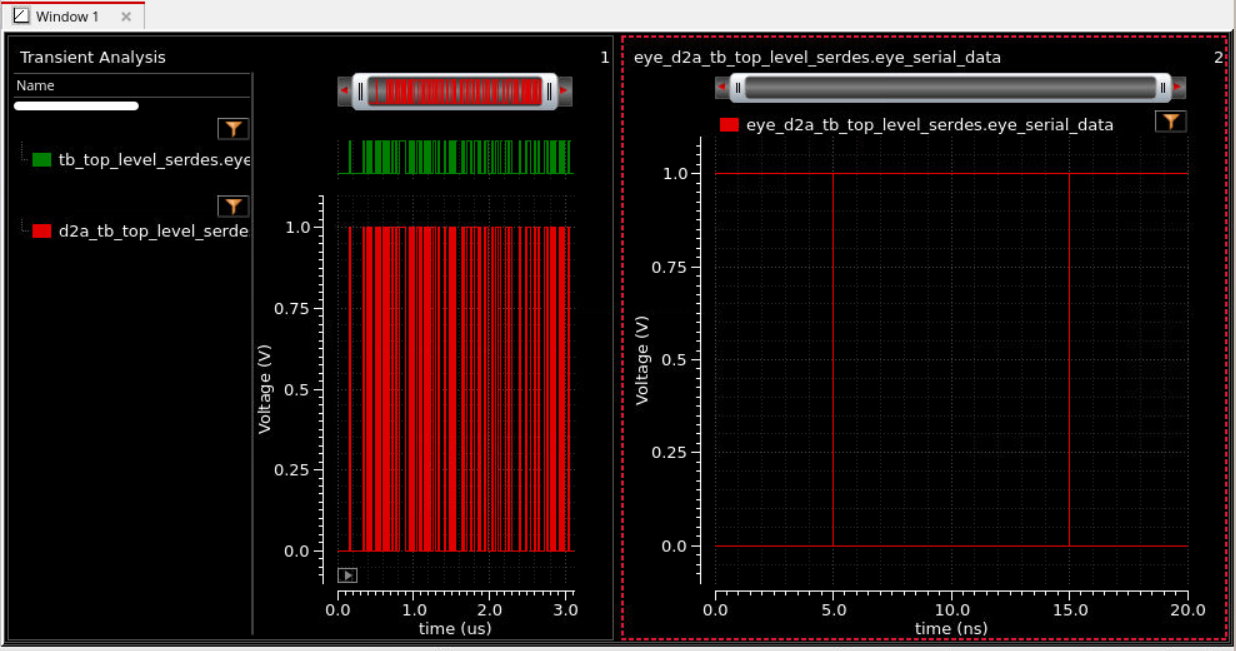Click the time (us) axis label
Image resolution: width=1236 pixels, height=651 pixels.
pyautogui.click(x=455, y=628)
